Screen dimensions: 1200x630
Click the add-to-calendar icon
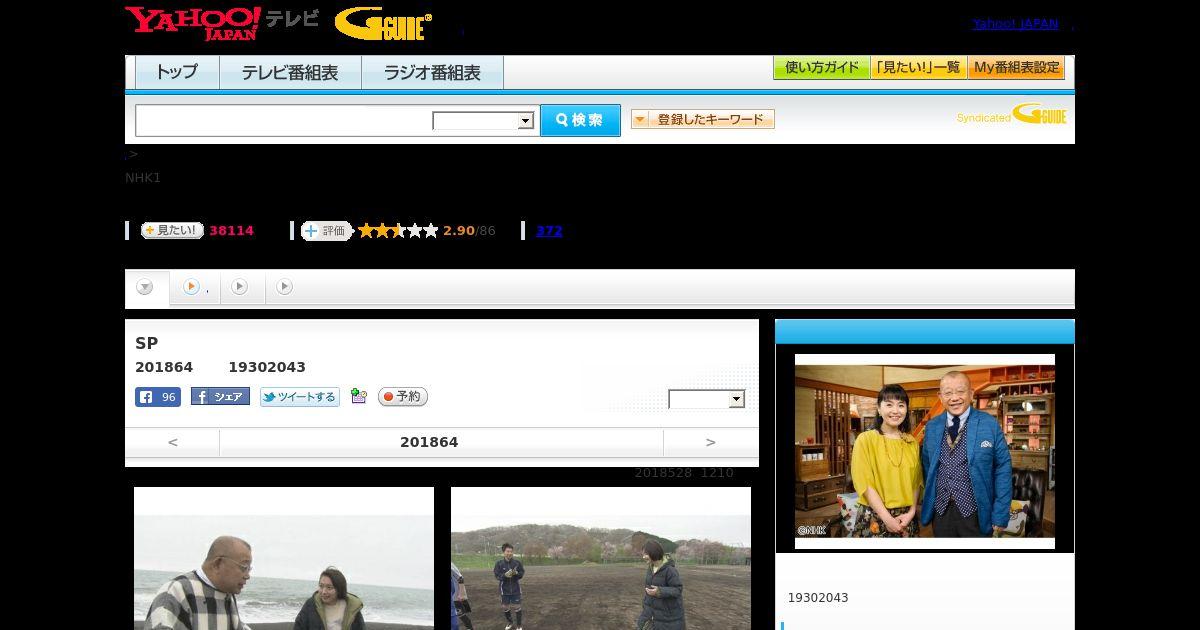coord(359,397)
